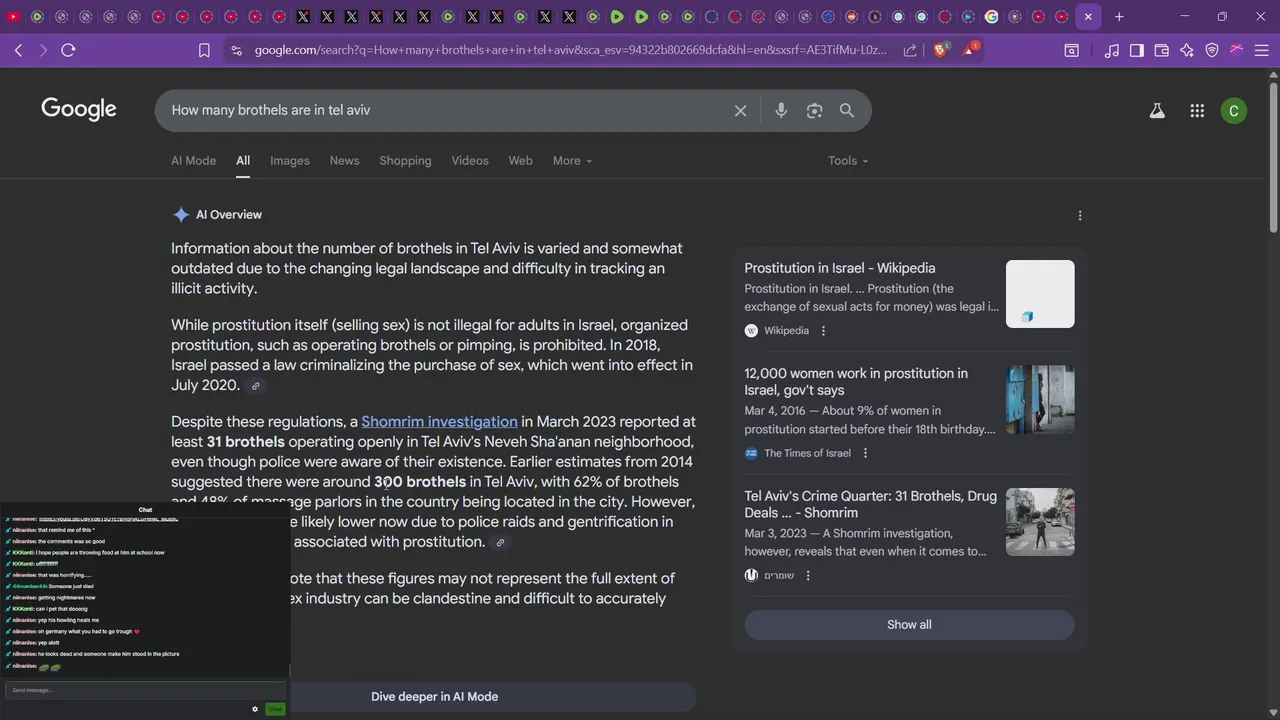Toggle the browser sidebar panel icon

coord(1136,50)
